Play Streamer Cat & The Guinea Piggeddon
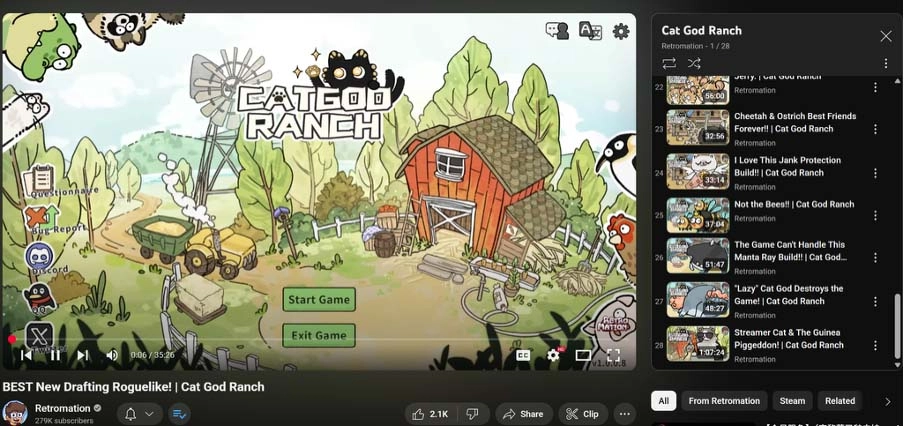904x426 pixels. point(789,338)
